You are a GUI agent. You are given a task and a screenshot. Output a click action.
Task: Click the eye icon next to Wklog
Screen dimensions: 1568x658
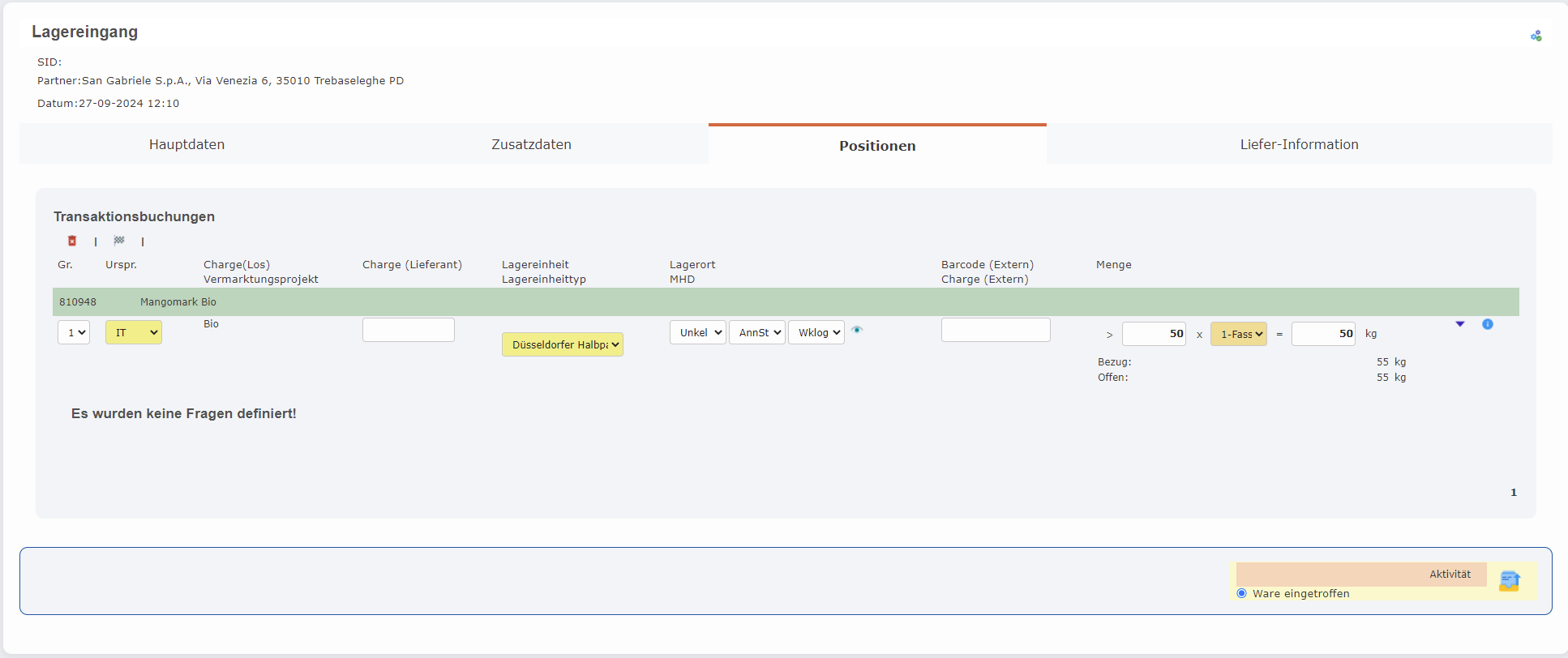pos(857,330)
